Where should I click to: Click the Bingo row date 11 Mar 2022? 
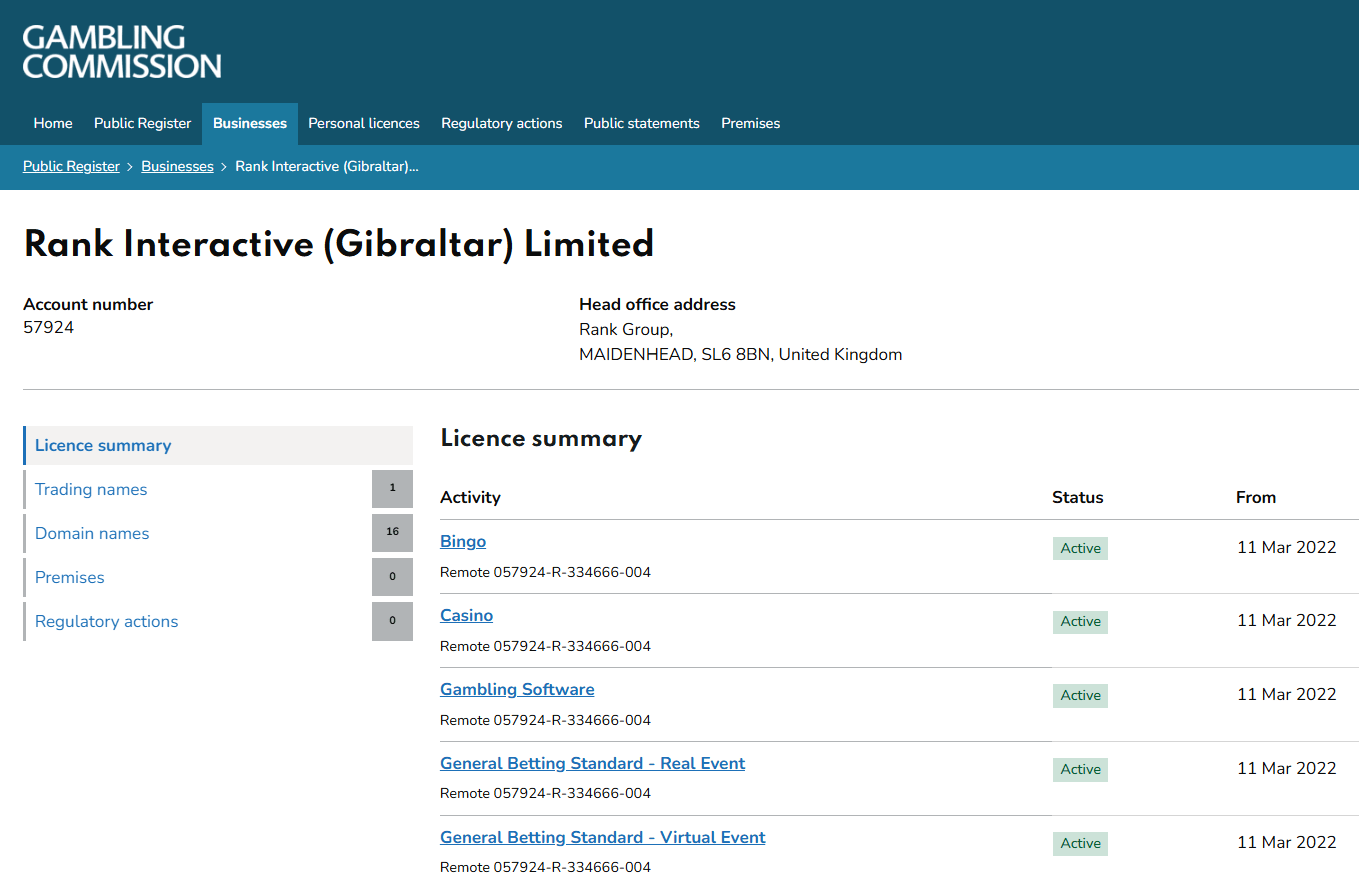pos(1286,547)
